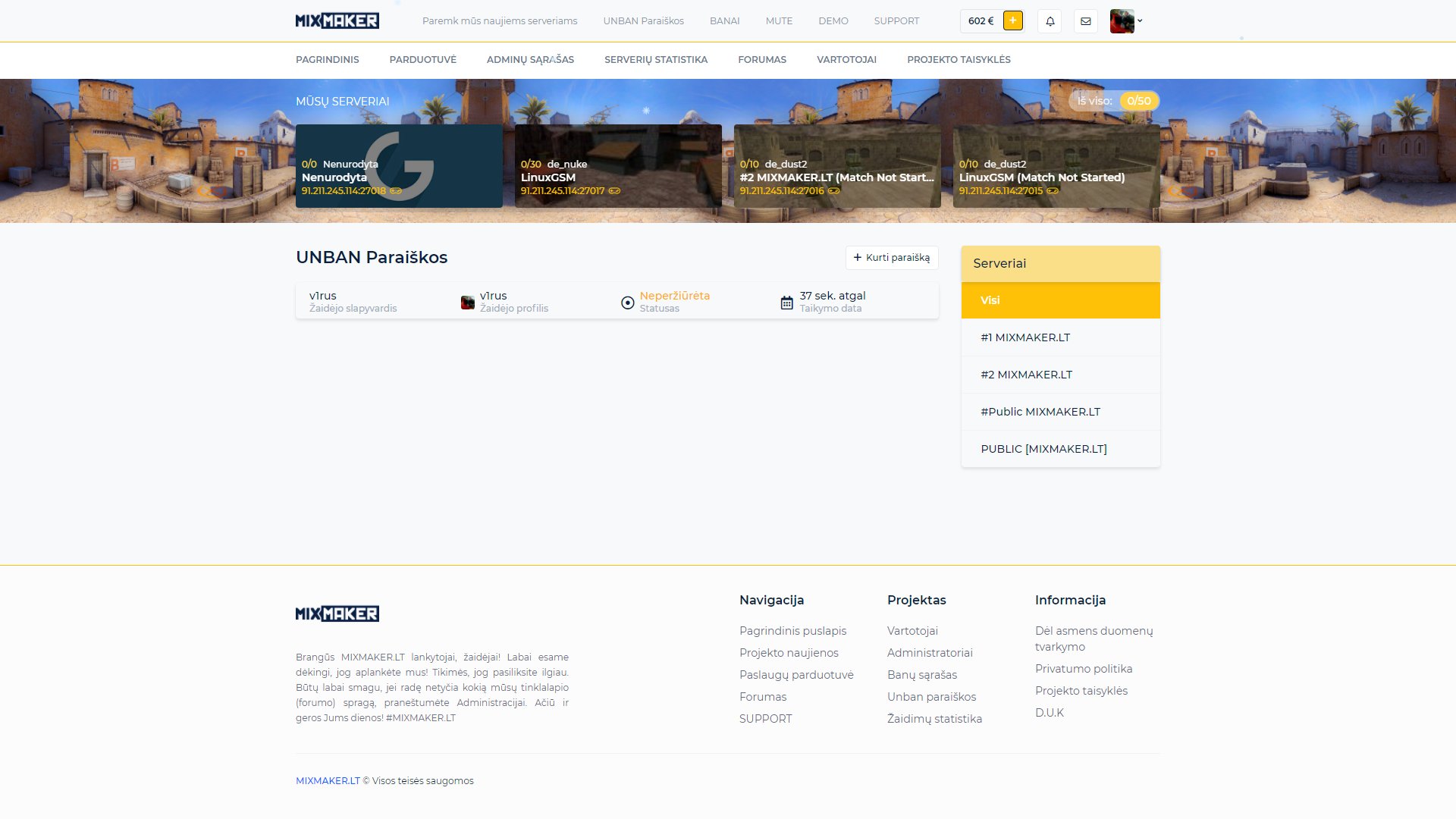Go to the ADMINŲ SĄRAŠAS tab

(530, 60)
